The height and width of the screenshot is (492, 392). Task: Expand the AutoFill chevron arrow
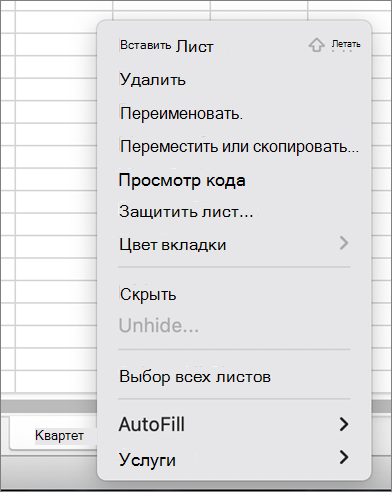(x=344, y=424)
